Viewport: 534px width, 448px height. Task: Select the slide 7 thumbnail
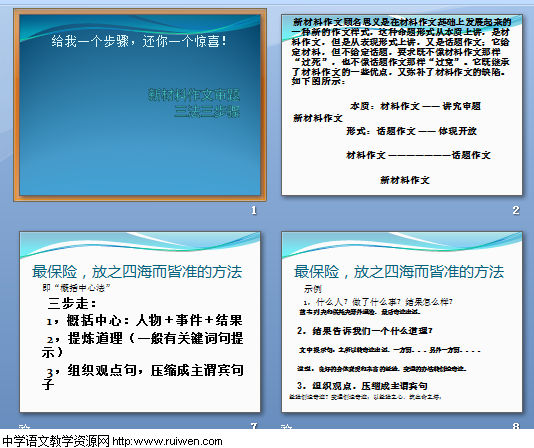point(140,322)
